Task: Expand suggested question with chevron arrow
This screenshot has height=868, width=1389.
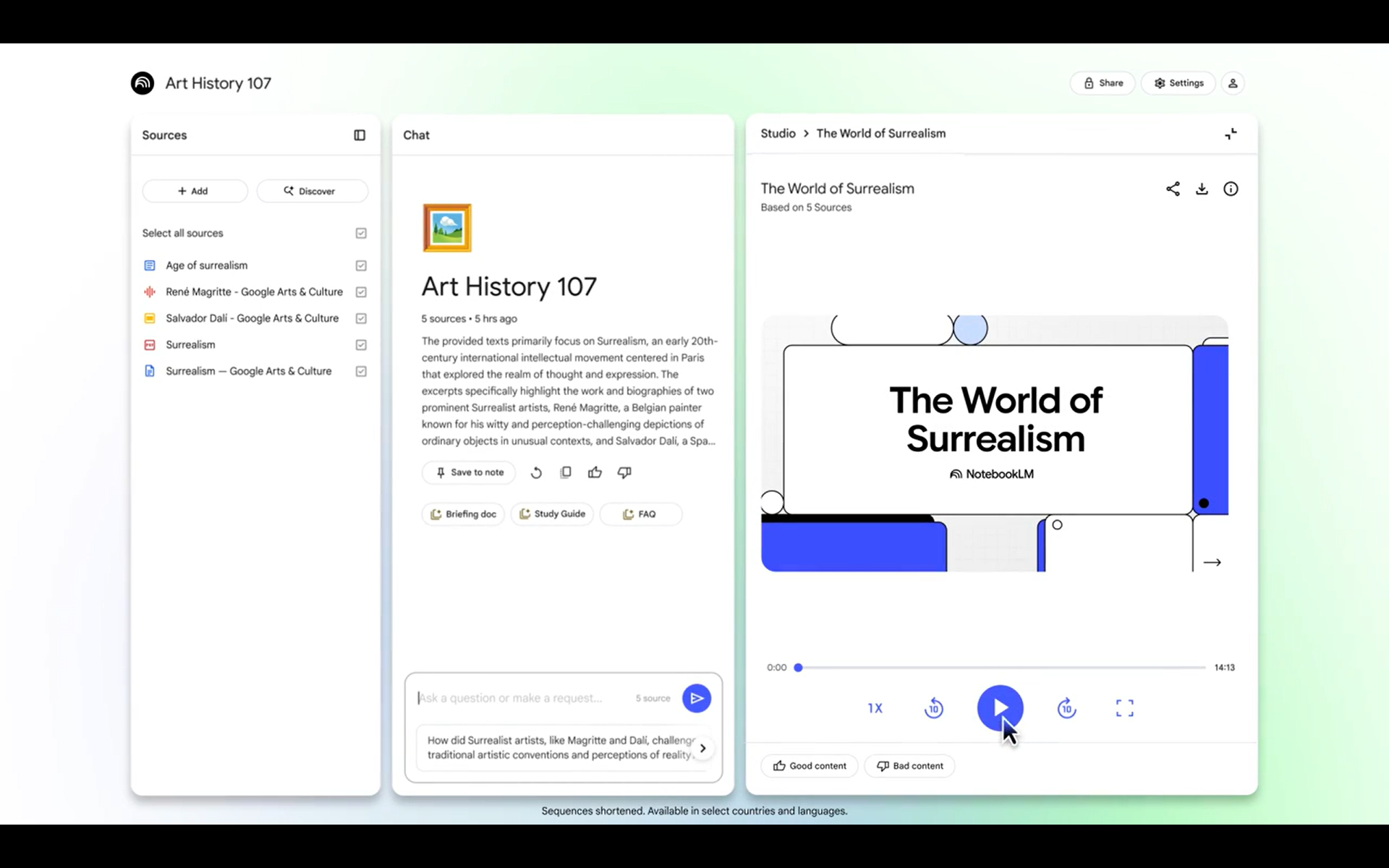Action: tap(702, 748)
